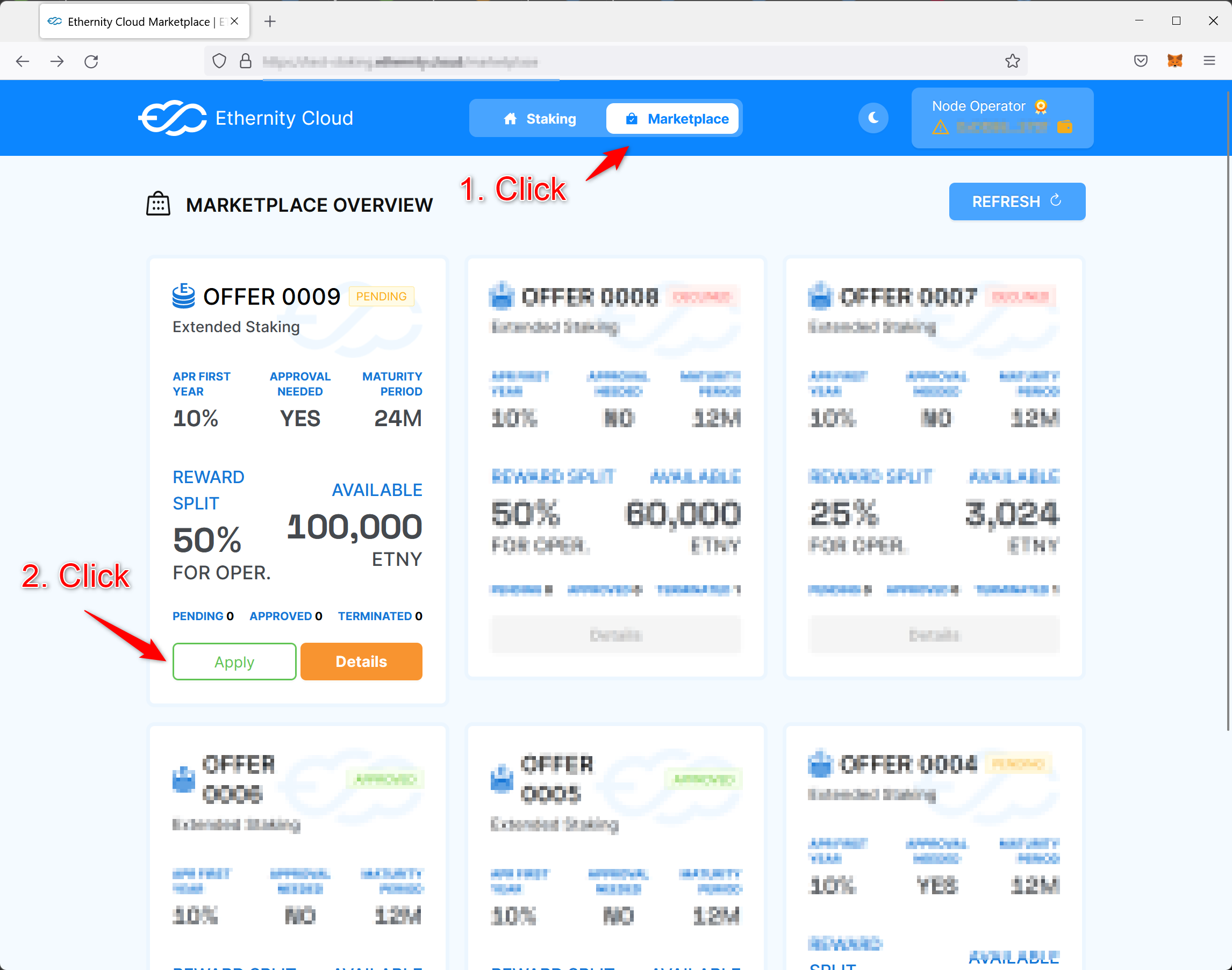This screenshot has height=970, width=1232.
Task: Click the 100,000 available amount on Offer 0009
Action: (x=354, y=527)
